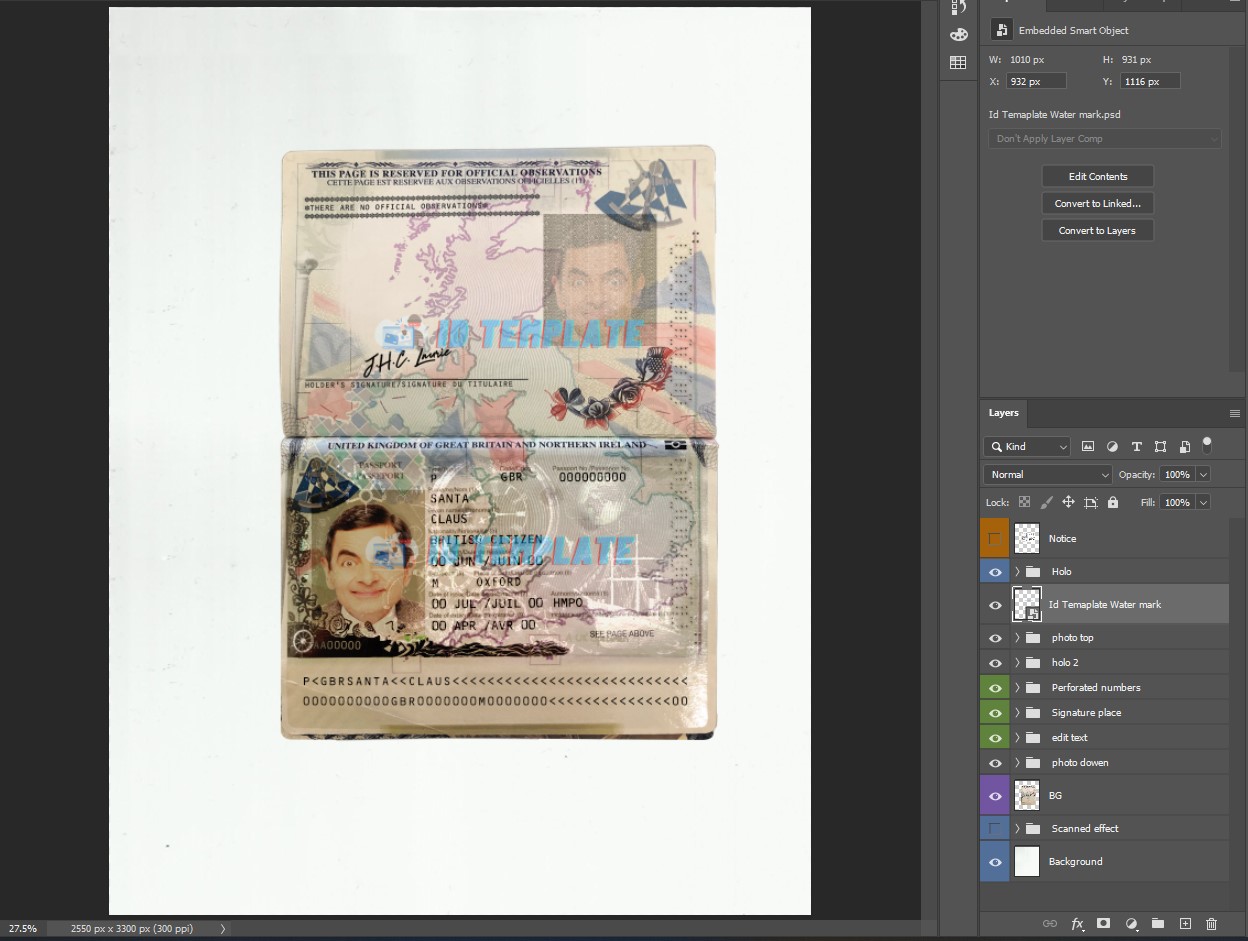
Task: Click the Convert to Layers button
Action: tap(1098, 231)
